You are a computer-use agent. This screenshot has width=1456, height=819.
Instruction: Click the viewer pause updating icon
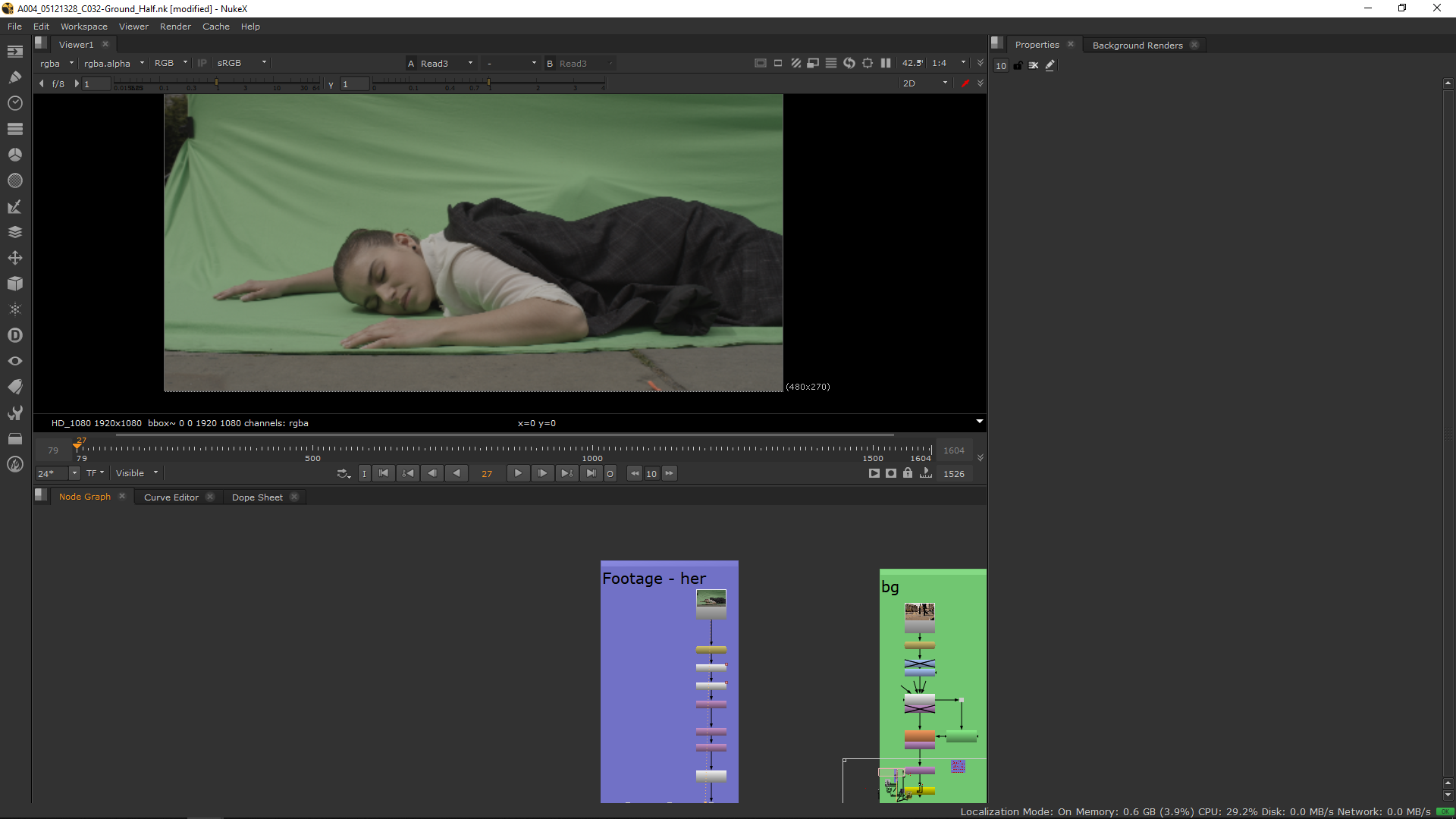click(x=886, y=63)
